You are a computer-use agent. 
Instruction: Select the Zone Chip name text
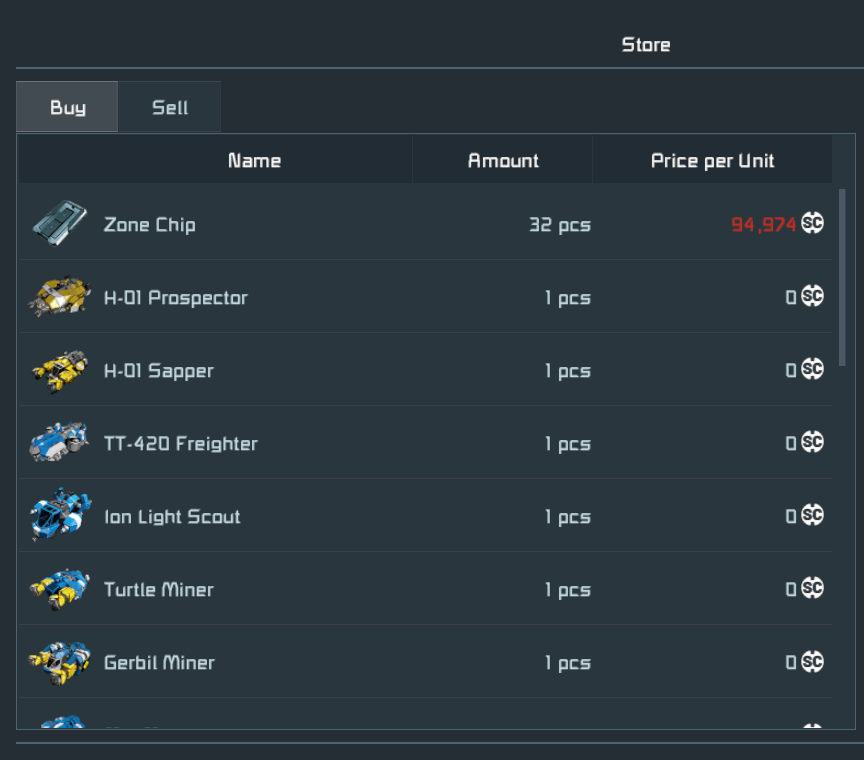(149, 225)
